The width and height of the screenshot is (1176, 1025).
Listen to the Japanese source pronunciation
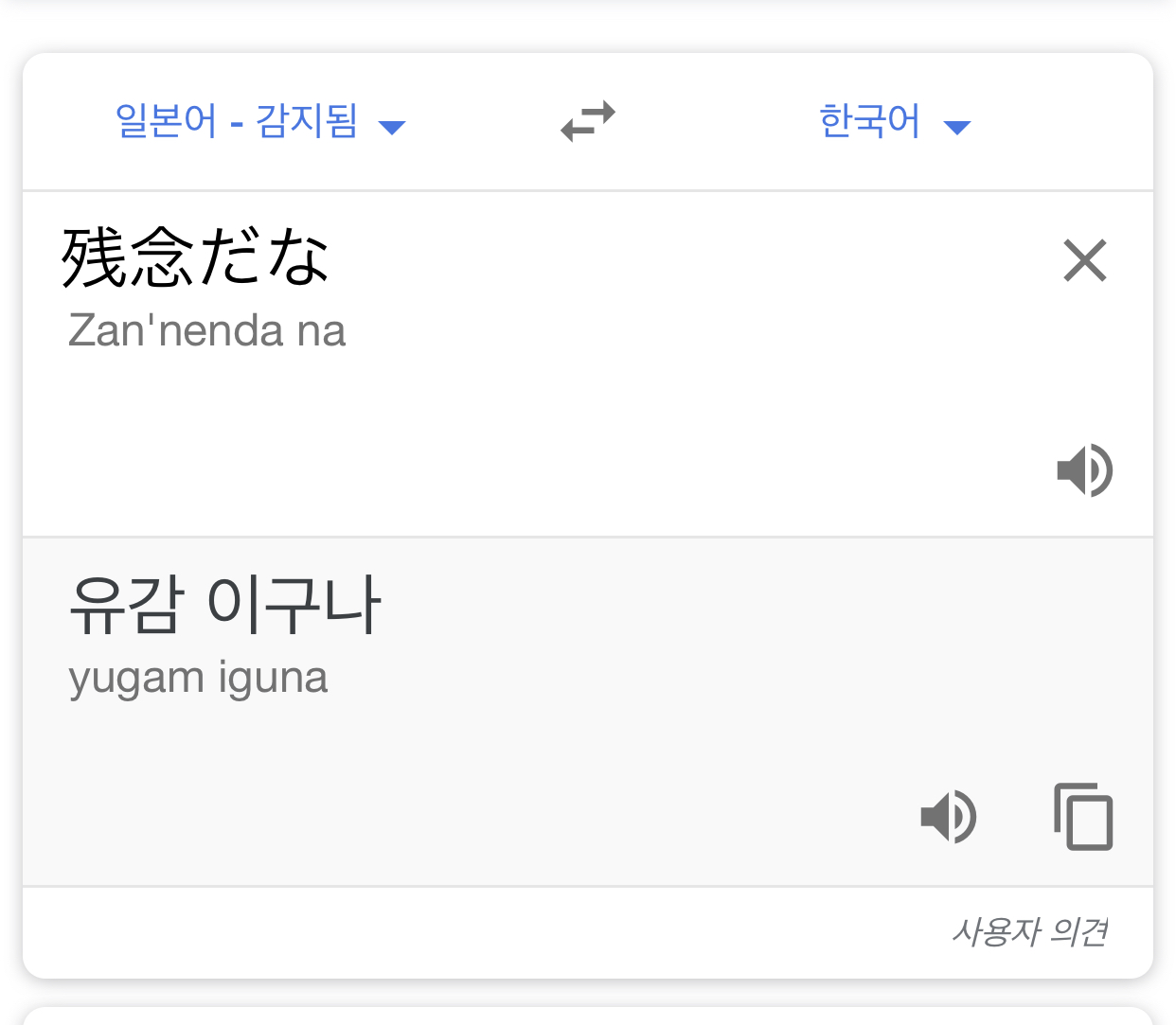click(1085, 469)
